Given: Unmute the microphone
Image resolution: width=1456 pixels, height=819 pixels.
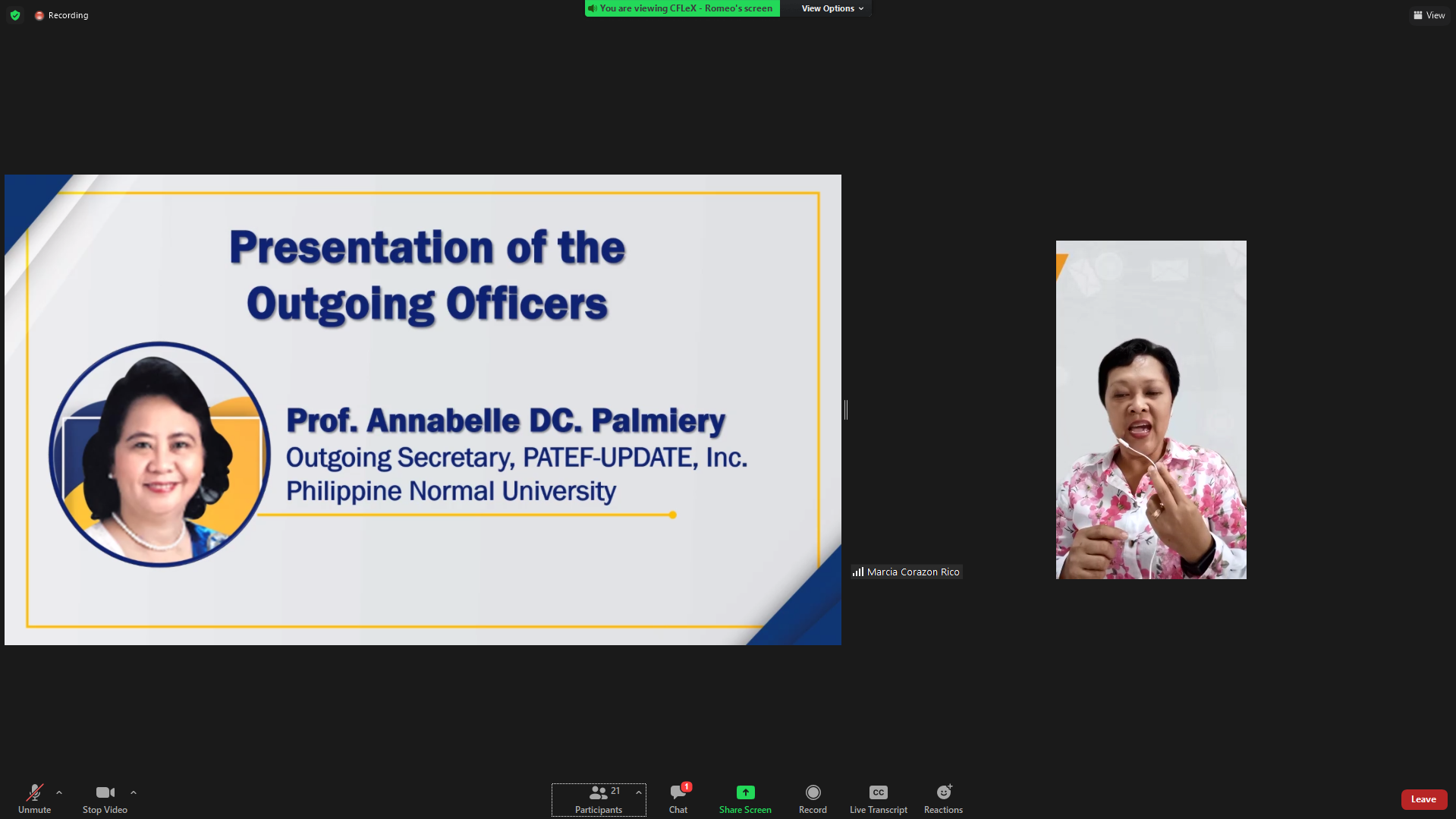Looking at the screenshot, I should pos(34,799).
